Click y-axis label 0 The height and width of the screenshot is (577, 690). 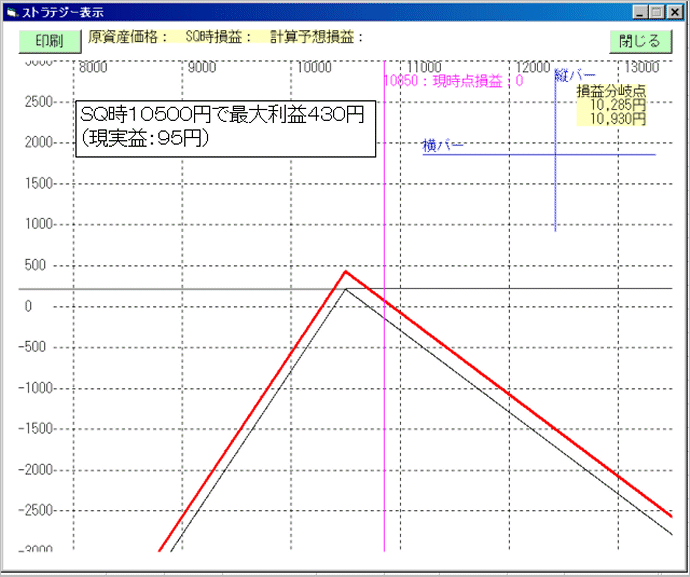coord(28,306)
